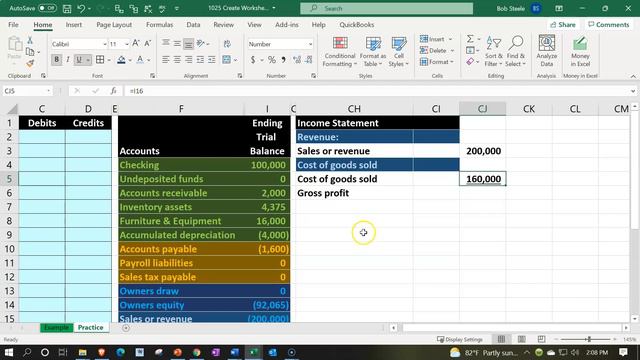Screen dimensions: 640x360
Task: Open the Formulas tab
Action: (160, 25)
